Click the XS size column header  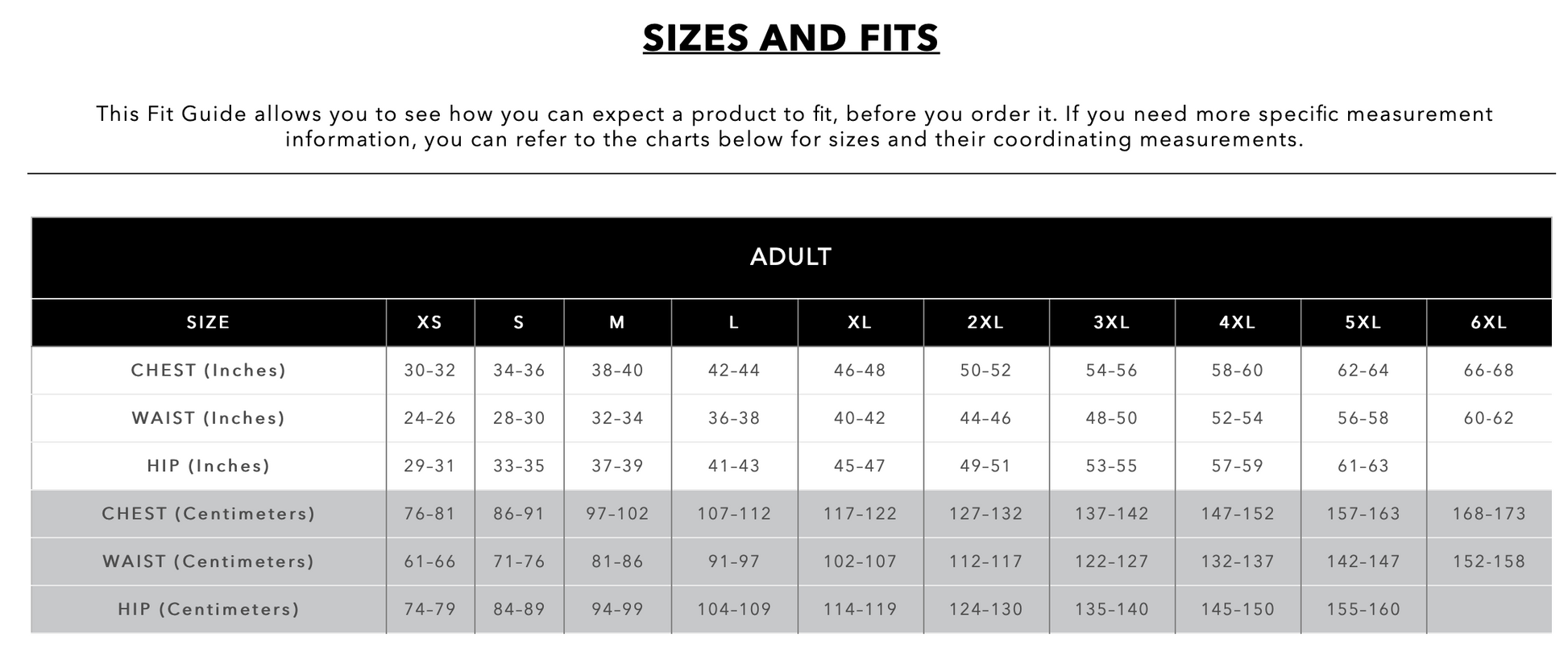429,322
